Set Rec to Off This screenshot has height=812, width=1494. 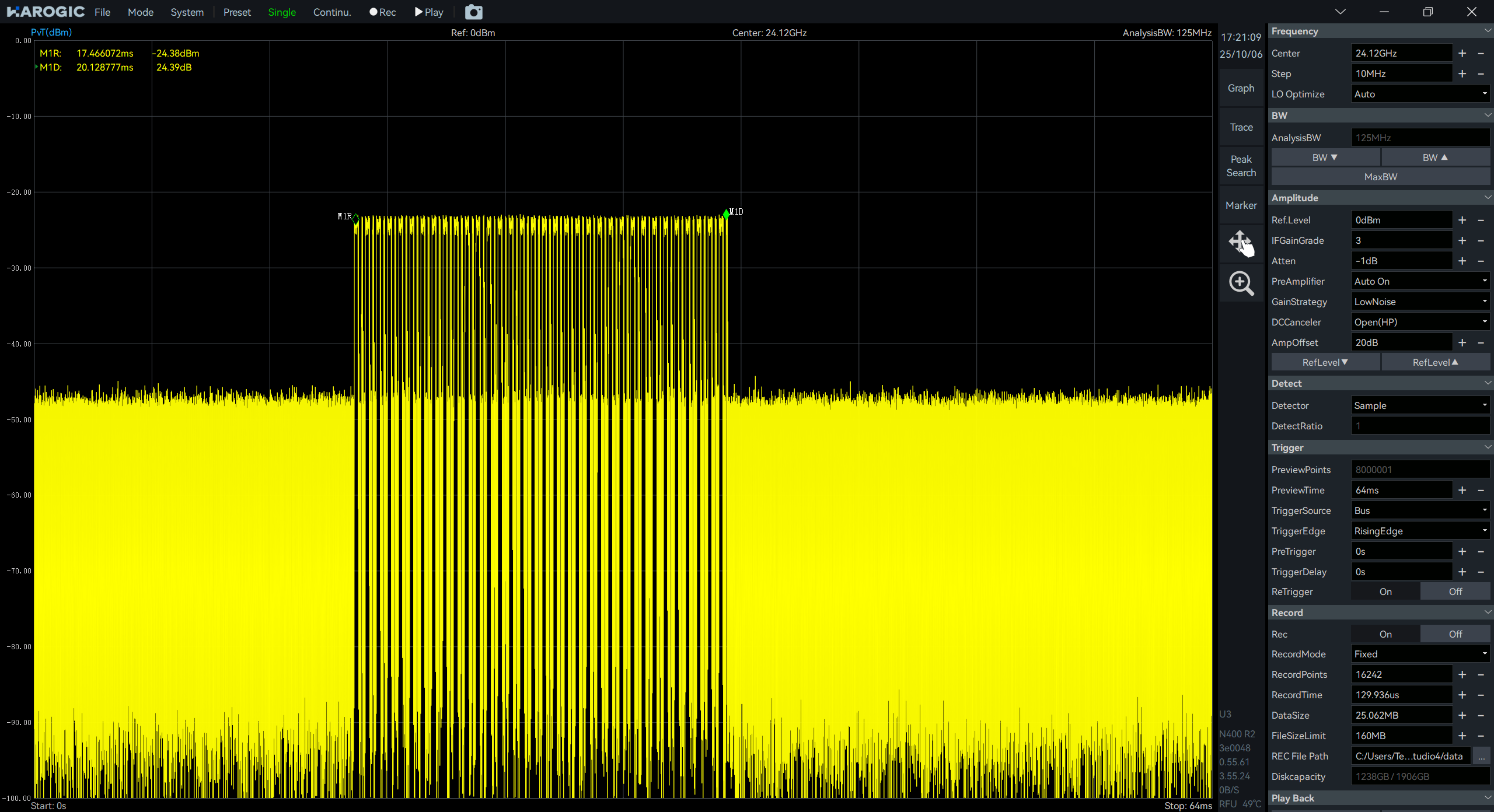tap(1455, 634)
